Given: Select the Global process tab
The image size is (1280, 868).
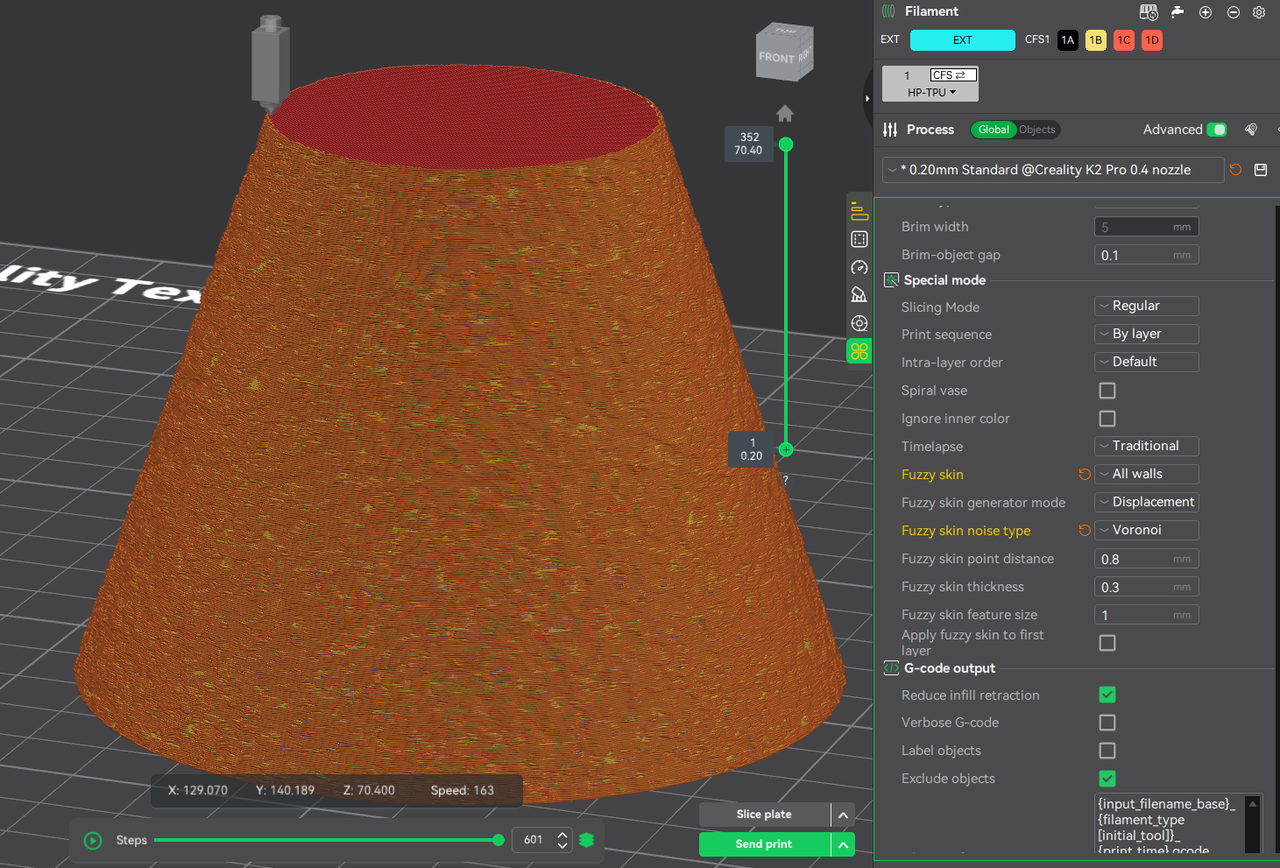Looking at the screenshot, I should coord(993,130).
